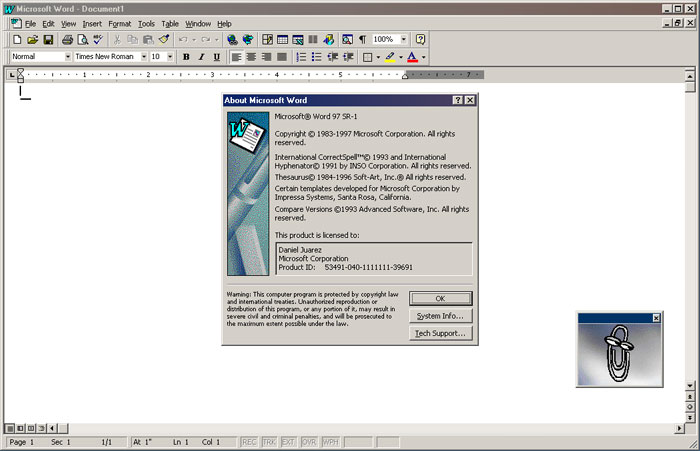Screen dimensions: 700x451
Task: Open the 100% zoom dropdown
Action: [404, 40]
